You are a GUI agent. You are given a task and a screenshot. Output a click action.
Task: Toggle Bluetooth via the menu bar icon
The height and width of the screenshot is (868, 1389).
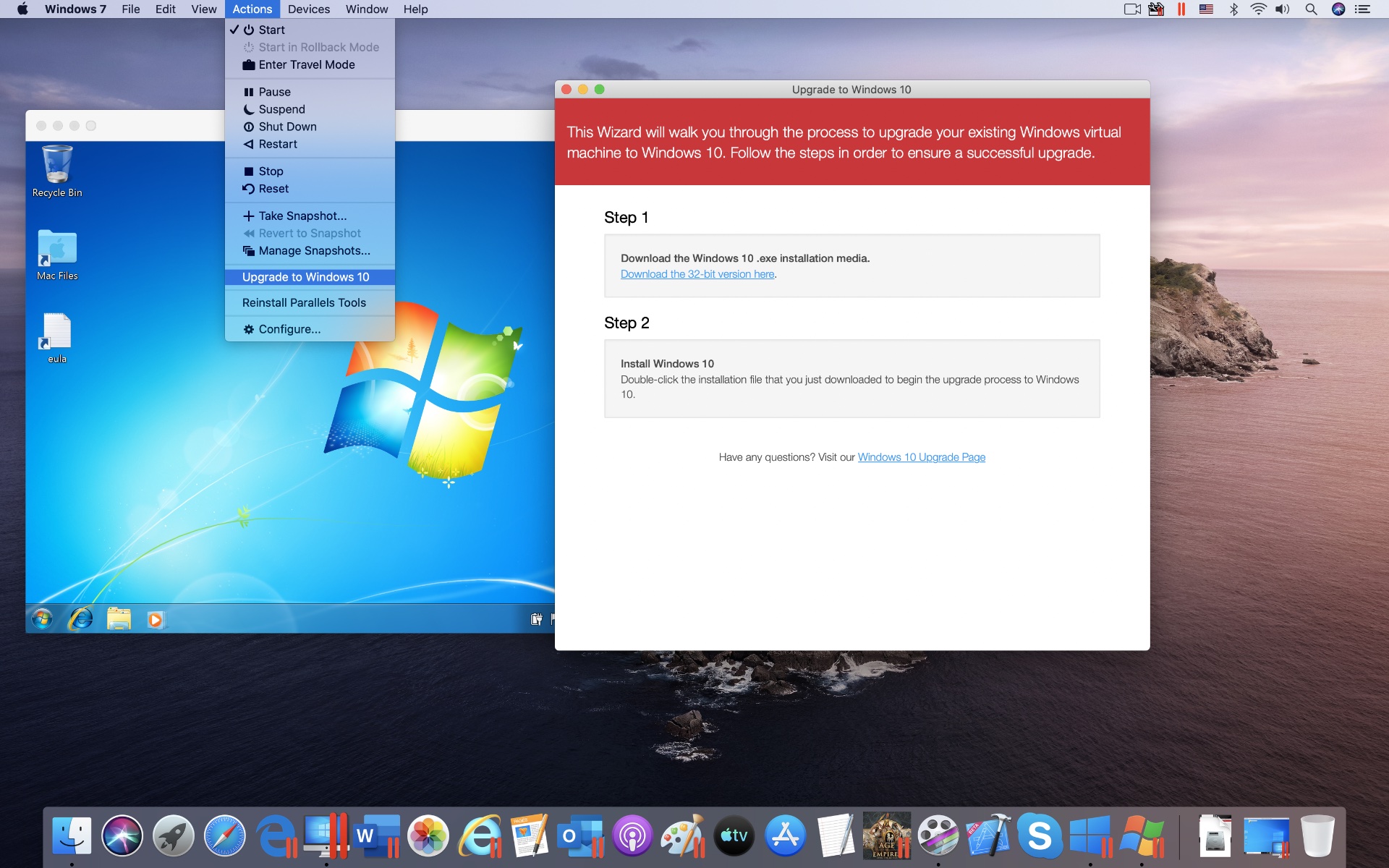click(x=1233, y=9)
